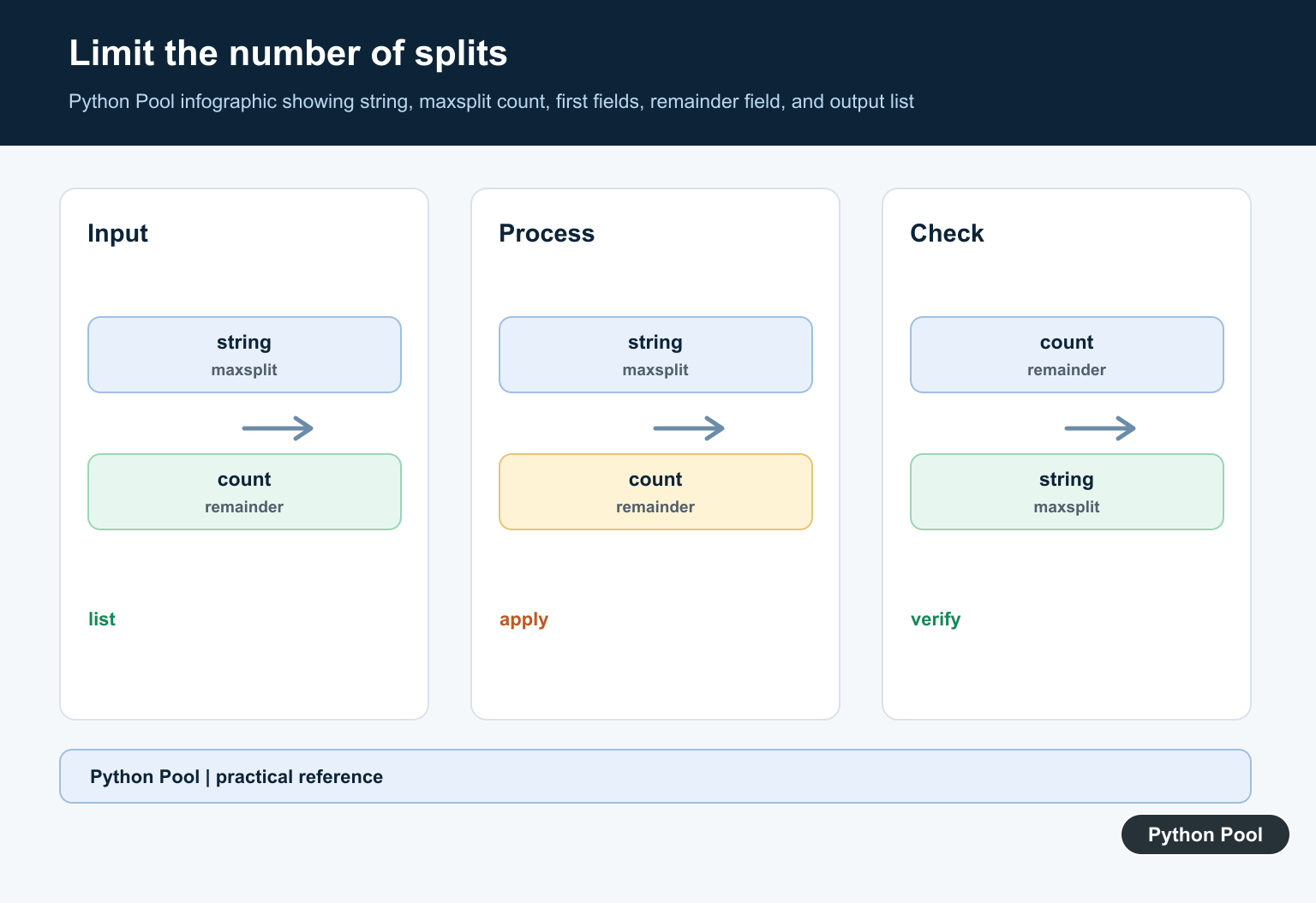Click the Check card heading

point(947,233)
